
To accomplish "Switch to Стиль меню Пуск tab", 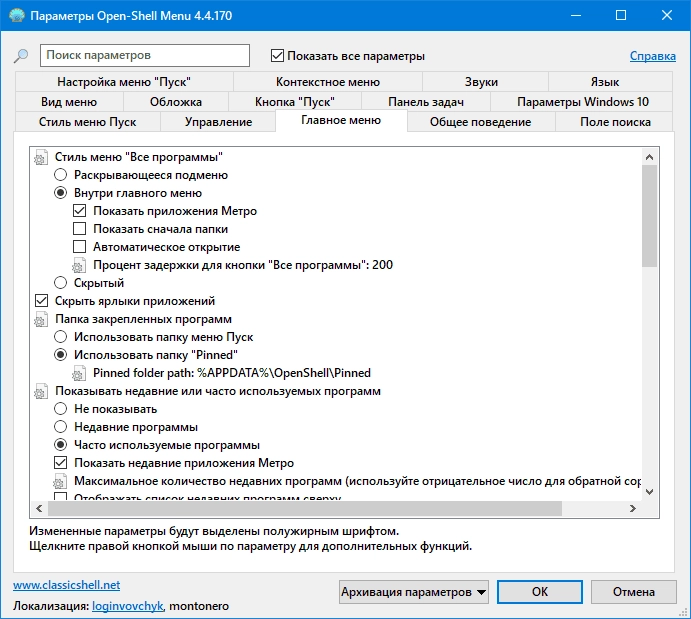I will point(87,122).
